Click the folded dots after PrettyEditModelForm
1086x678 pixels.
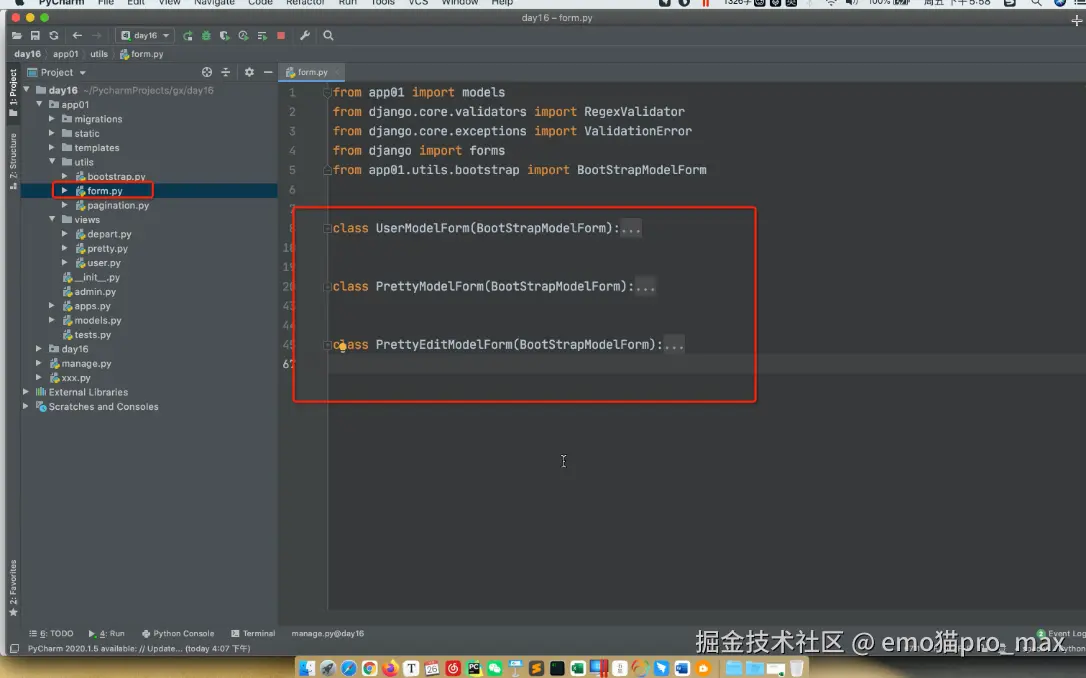point(674,344)
